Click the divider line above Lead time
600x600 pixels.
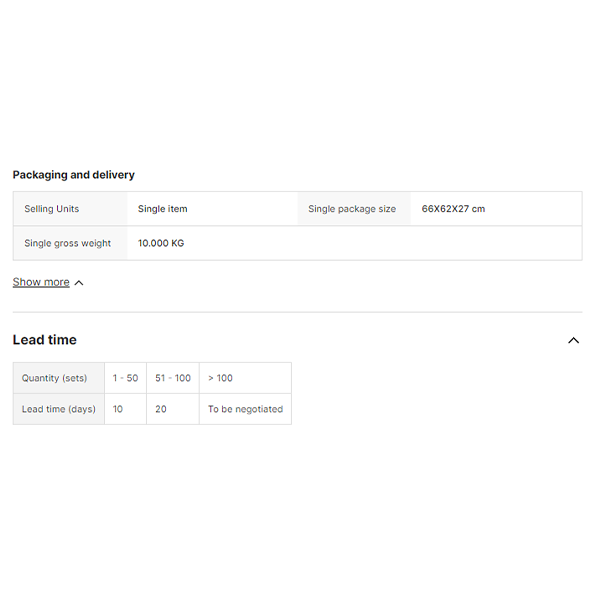click(297, 312)
